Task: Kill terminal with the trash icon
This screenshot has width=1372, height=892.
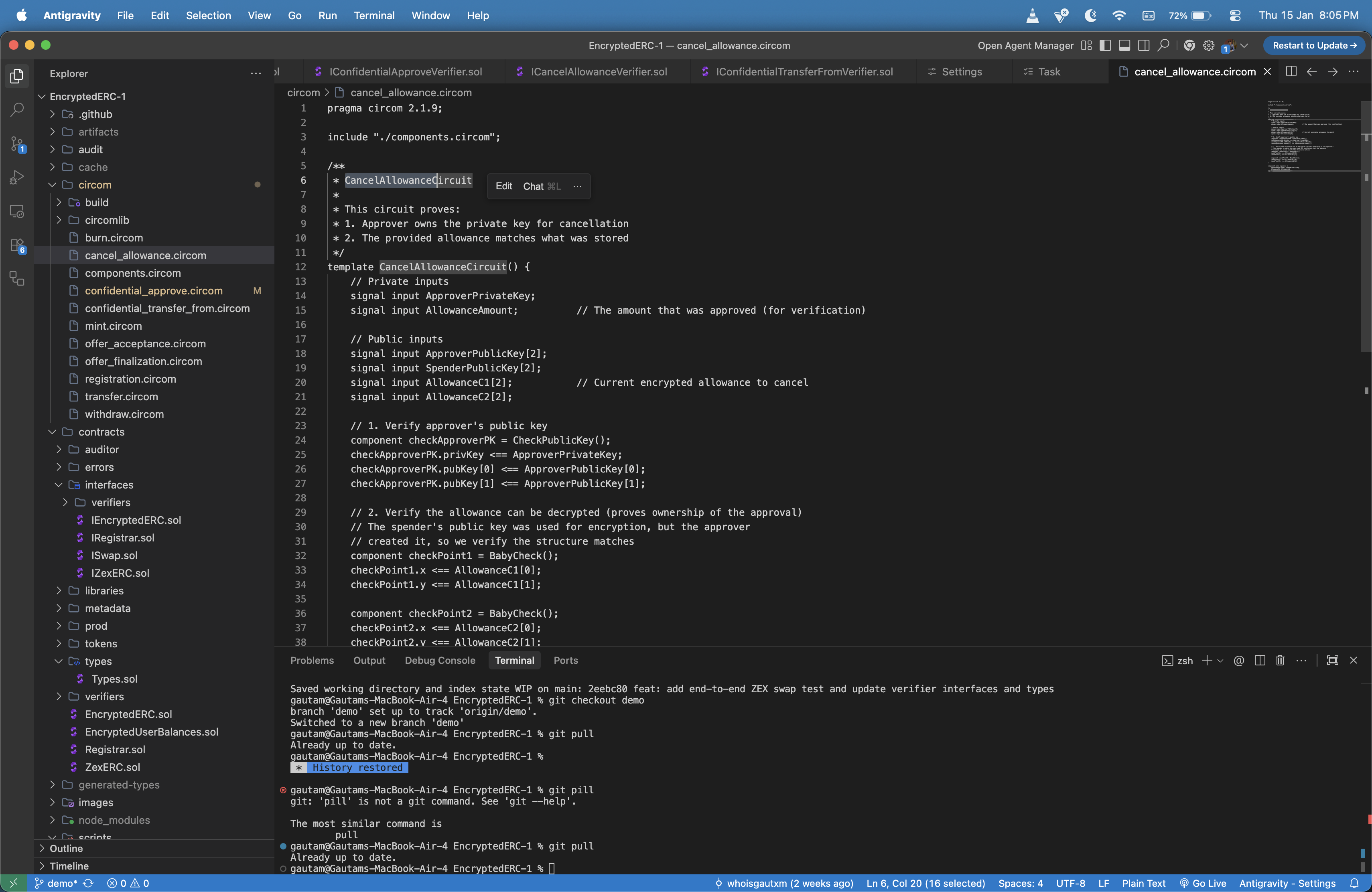Action: [x=1280, y=660]
